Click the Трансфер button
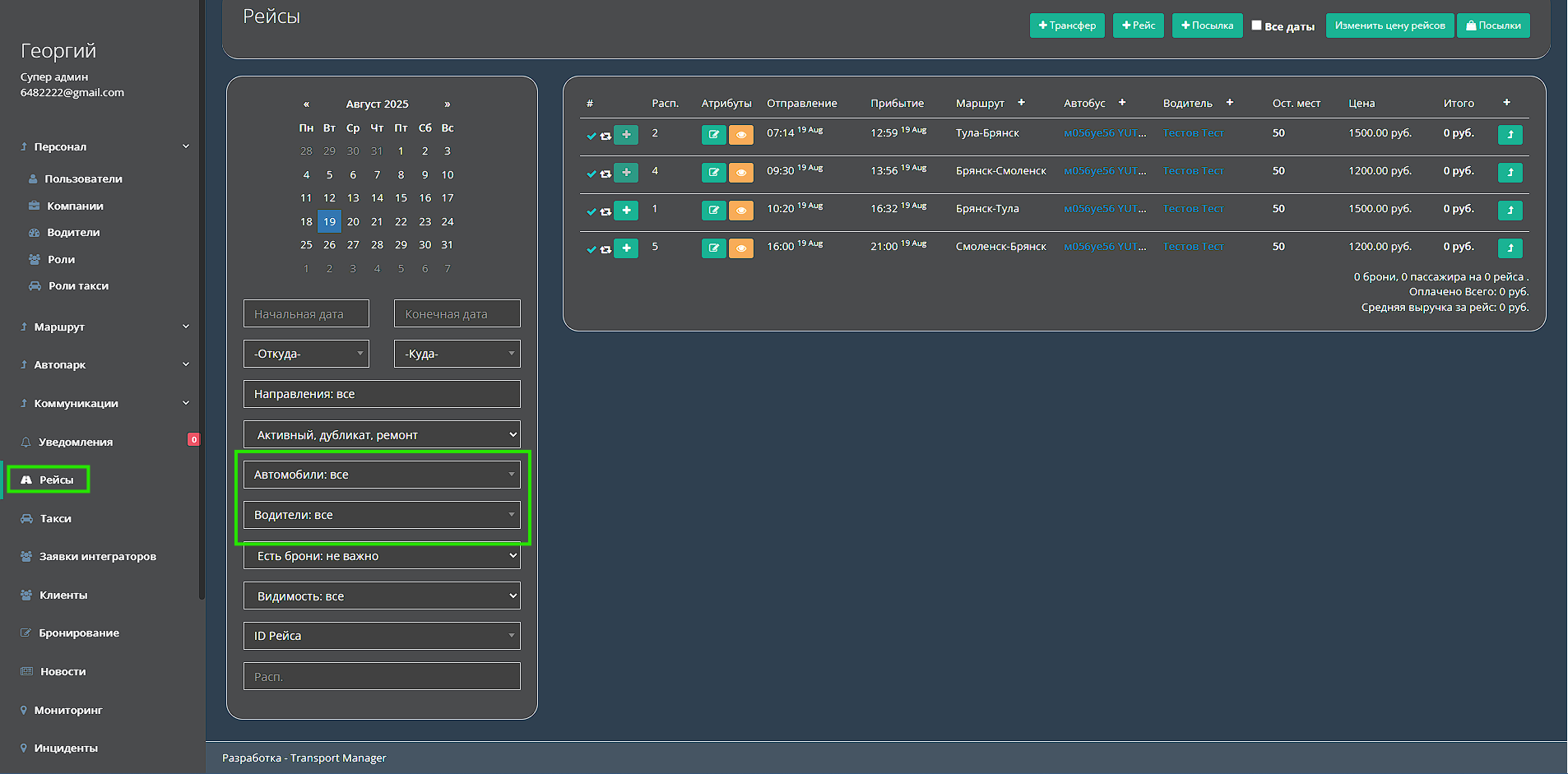Viewport: 1568px width, 774px height. tap(1066, 25)
